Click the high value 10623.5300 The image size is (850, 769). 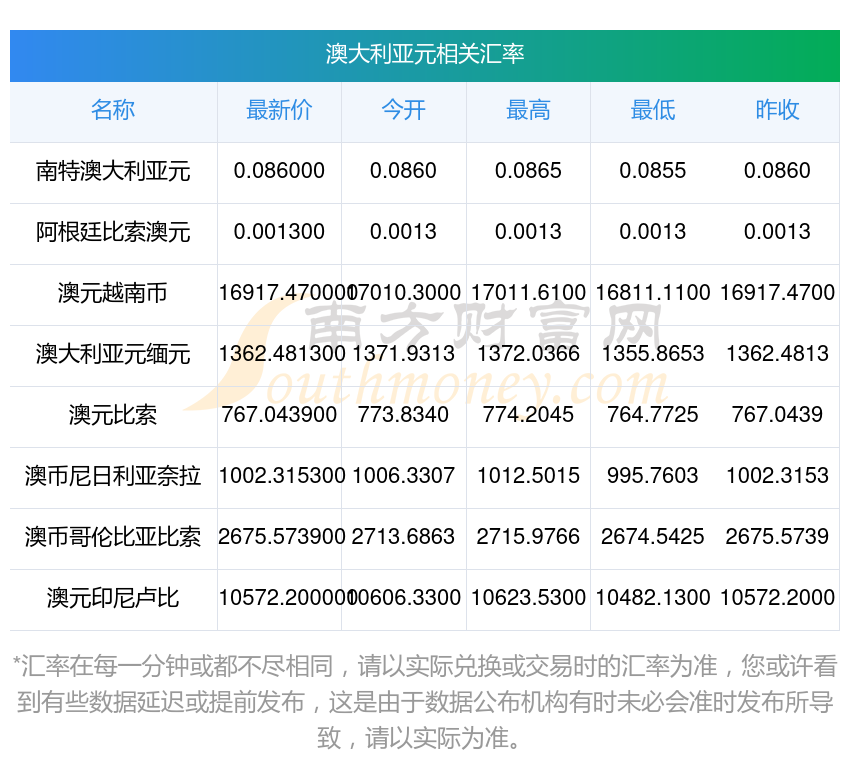[529, 597]
